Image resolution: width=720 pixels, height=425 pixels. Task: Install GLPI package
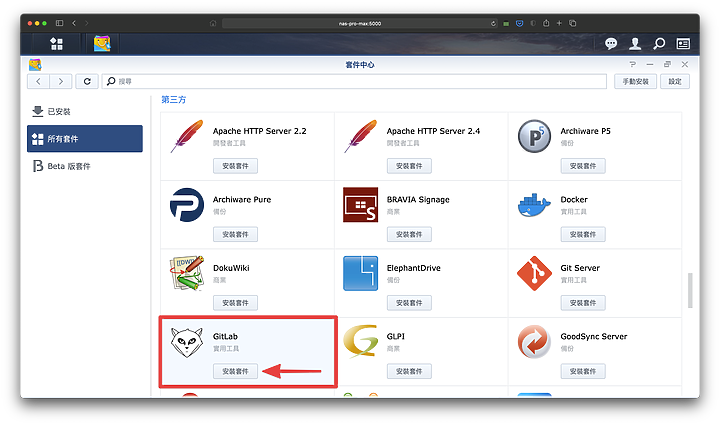click(x=409, y=371)
